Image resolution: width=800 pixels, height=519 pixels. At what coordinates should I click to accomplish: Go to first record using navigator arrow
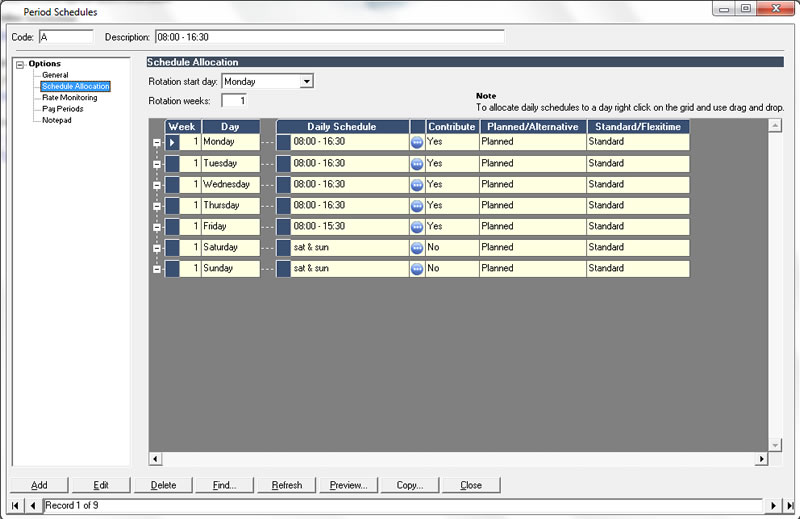pyautogui.click(x=16, y=506)
